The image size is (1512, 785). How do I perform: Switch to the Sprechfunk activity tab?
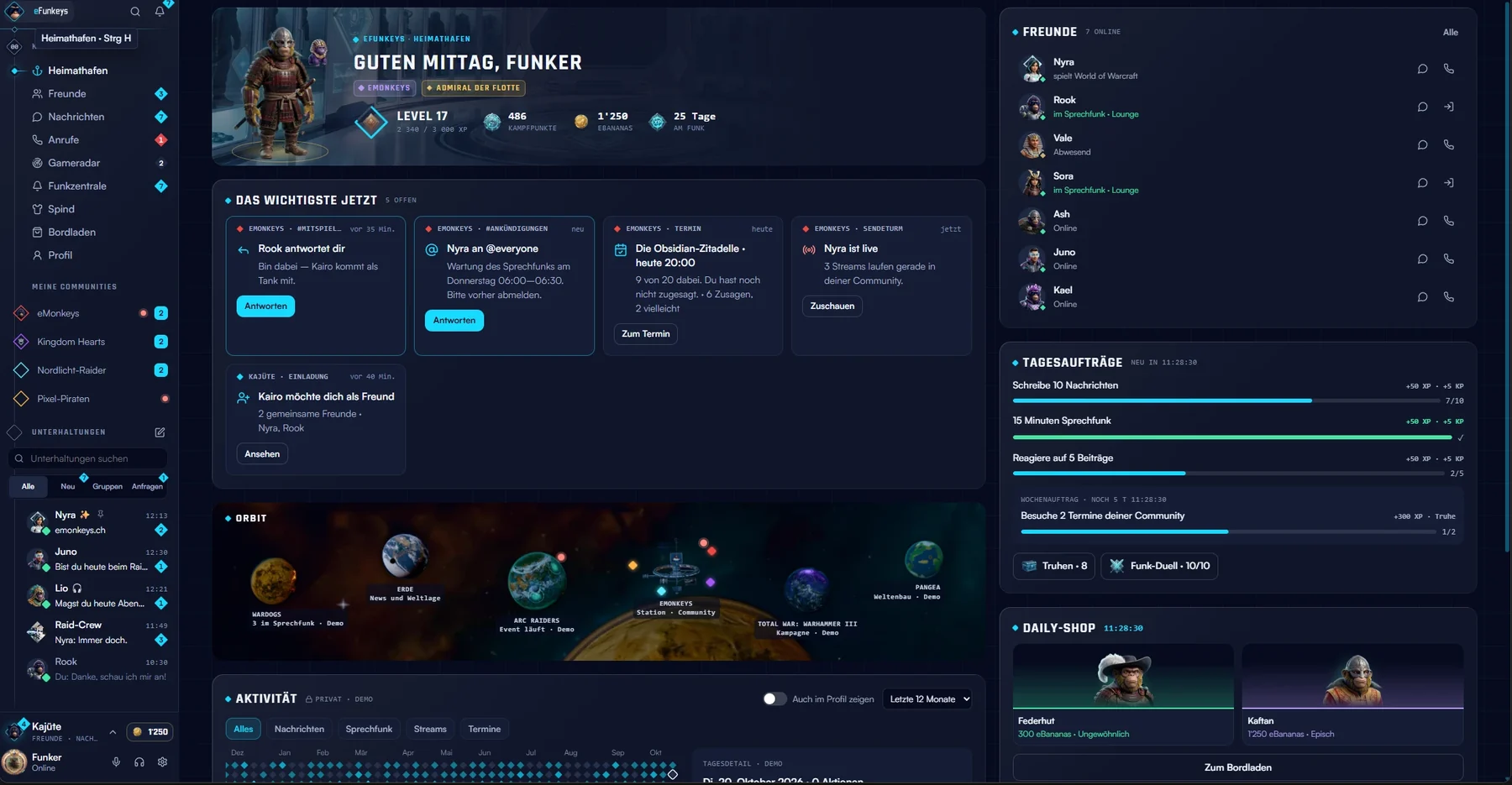pyautogui.click(x=369, y=729)
